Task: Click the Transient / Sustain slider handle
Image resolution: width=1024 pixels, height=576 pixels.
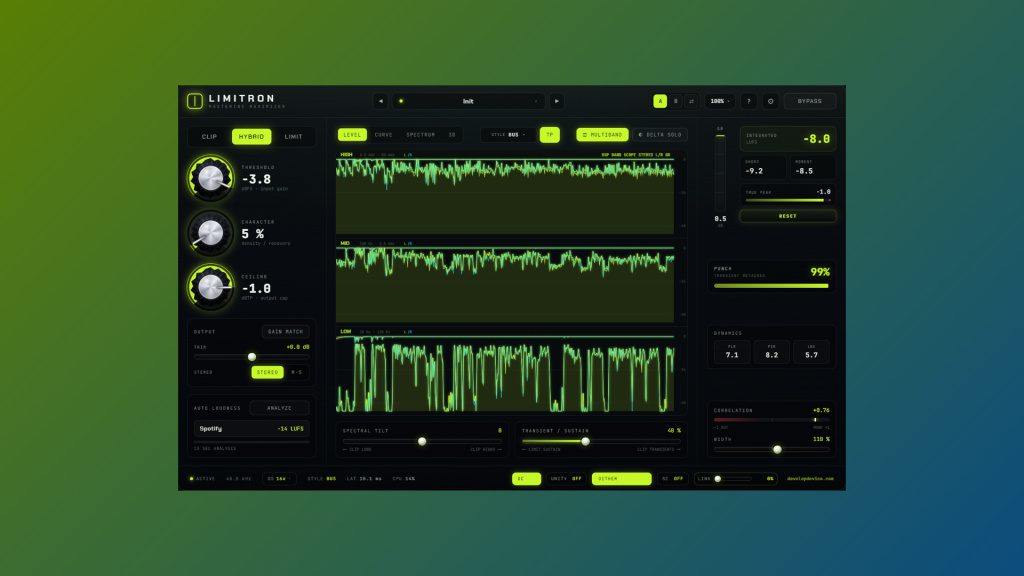Action: [x=585, y=441]
